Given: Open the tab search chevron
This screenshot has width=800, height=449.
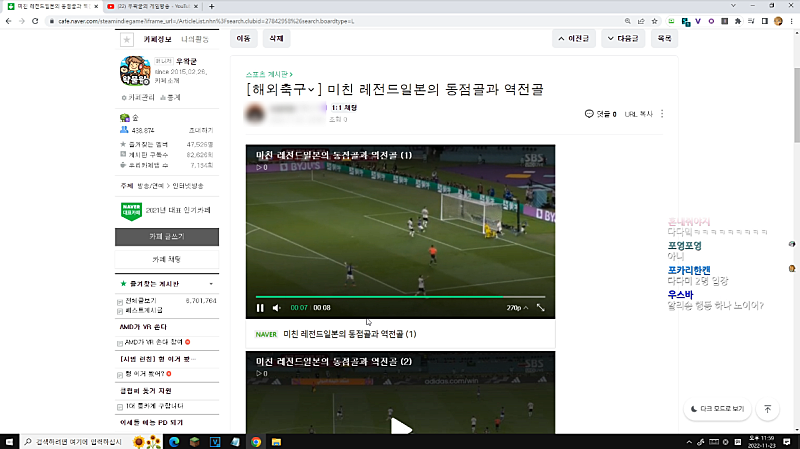Looking at the screenshot, I should (733, 6).
